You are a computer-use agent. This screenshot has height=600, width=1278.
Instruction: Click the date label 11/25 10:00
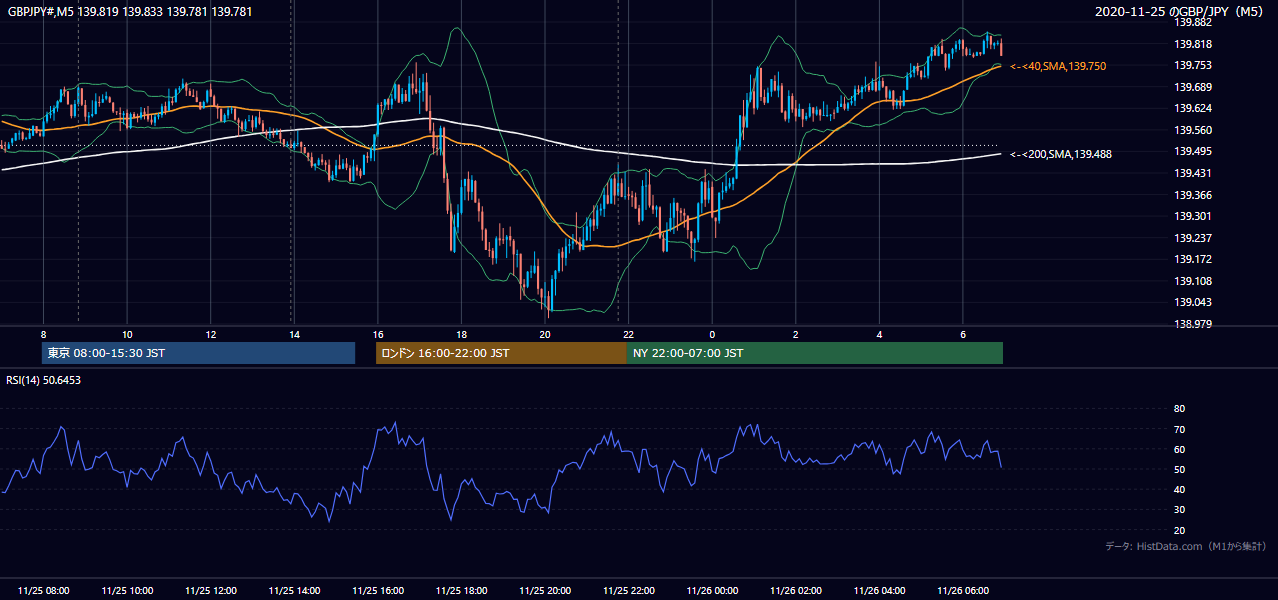(127, 591)
